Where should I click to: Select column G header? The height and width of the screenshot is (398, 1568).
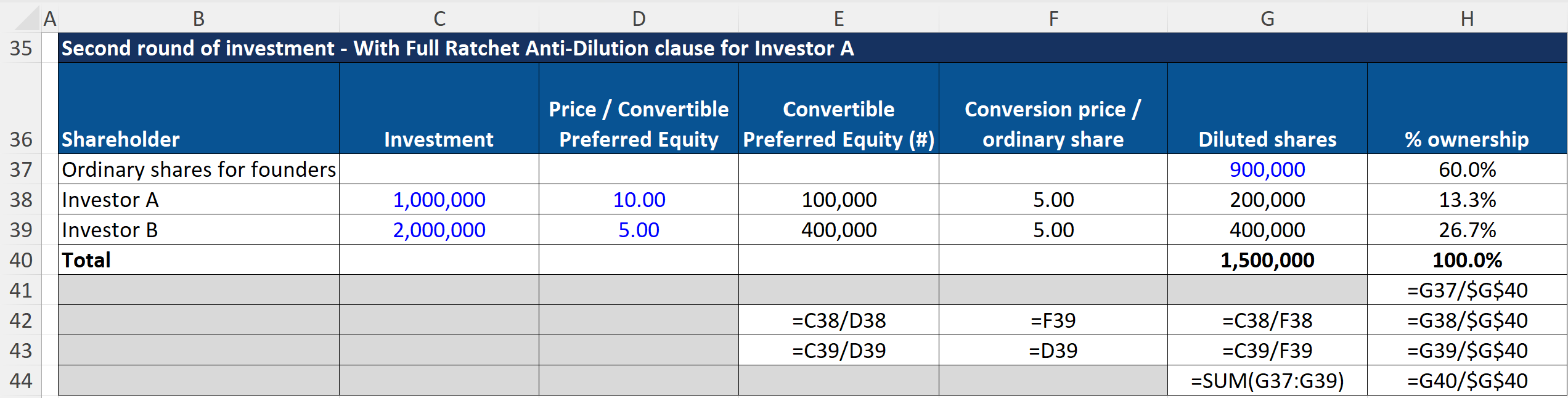tap(1267, 18)
